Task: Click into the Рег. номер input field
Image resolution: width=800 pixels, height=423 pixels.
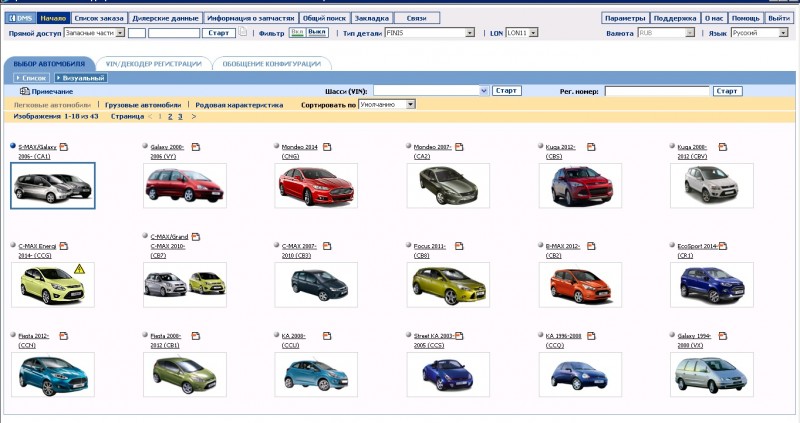Action: tap(655, 91)
